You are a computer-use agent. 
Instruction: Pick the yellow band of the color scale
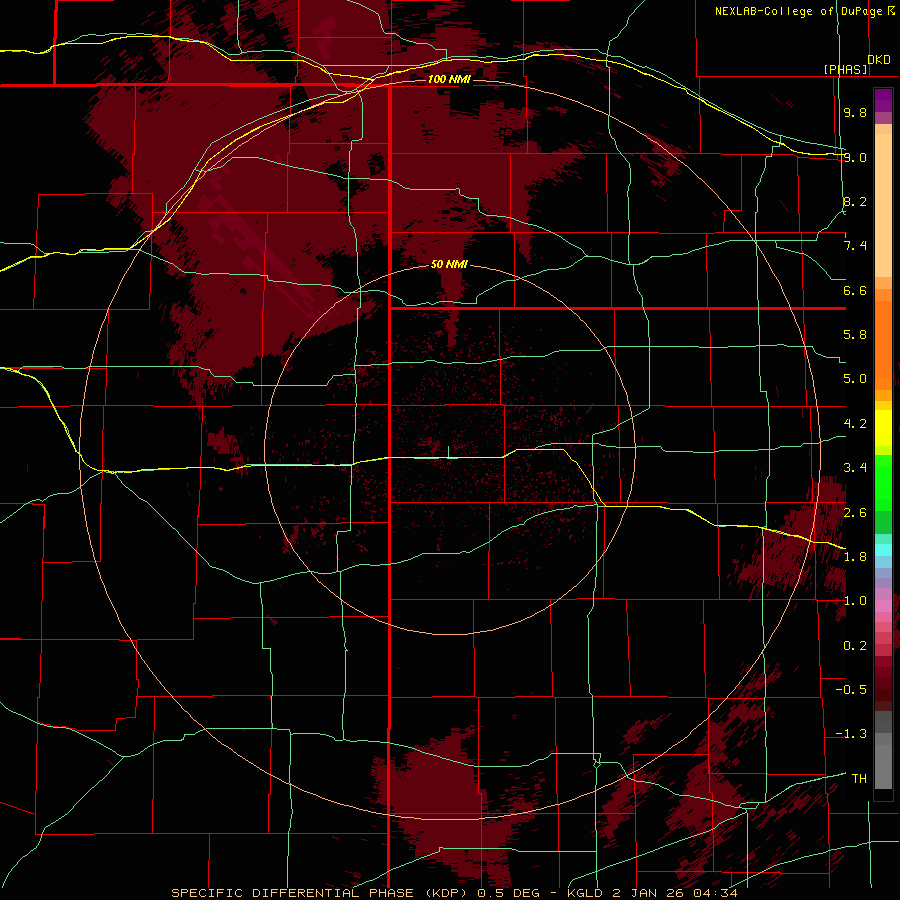point(883,428)
